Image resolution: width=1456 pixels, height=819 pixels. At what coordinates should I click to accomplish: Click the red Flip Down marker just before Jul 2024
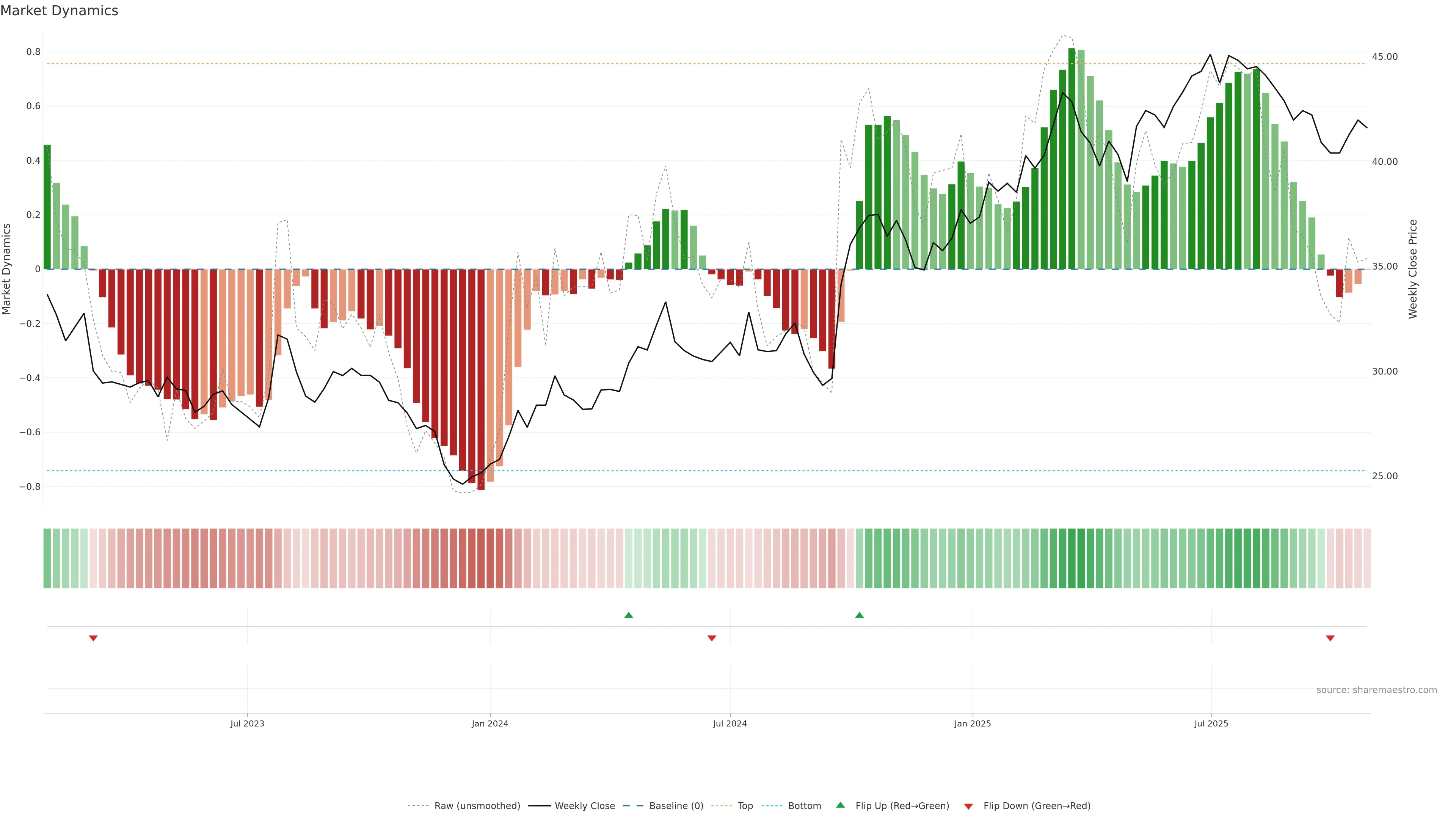click(x=712, y=638)
